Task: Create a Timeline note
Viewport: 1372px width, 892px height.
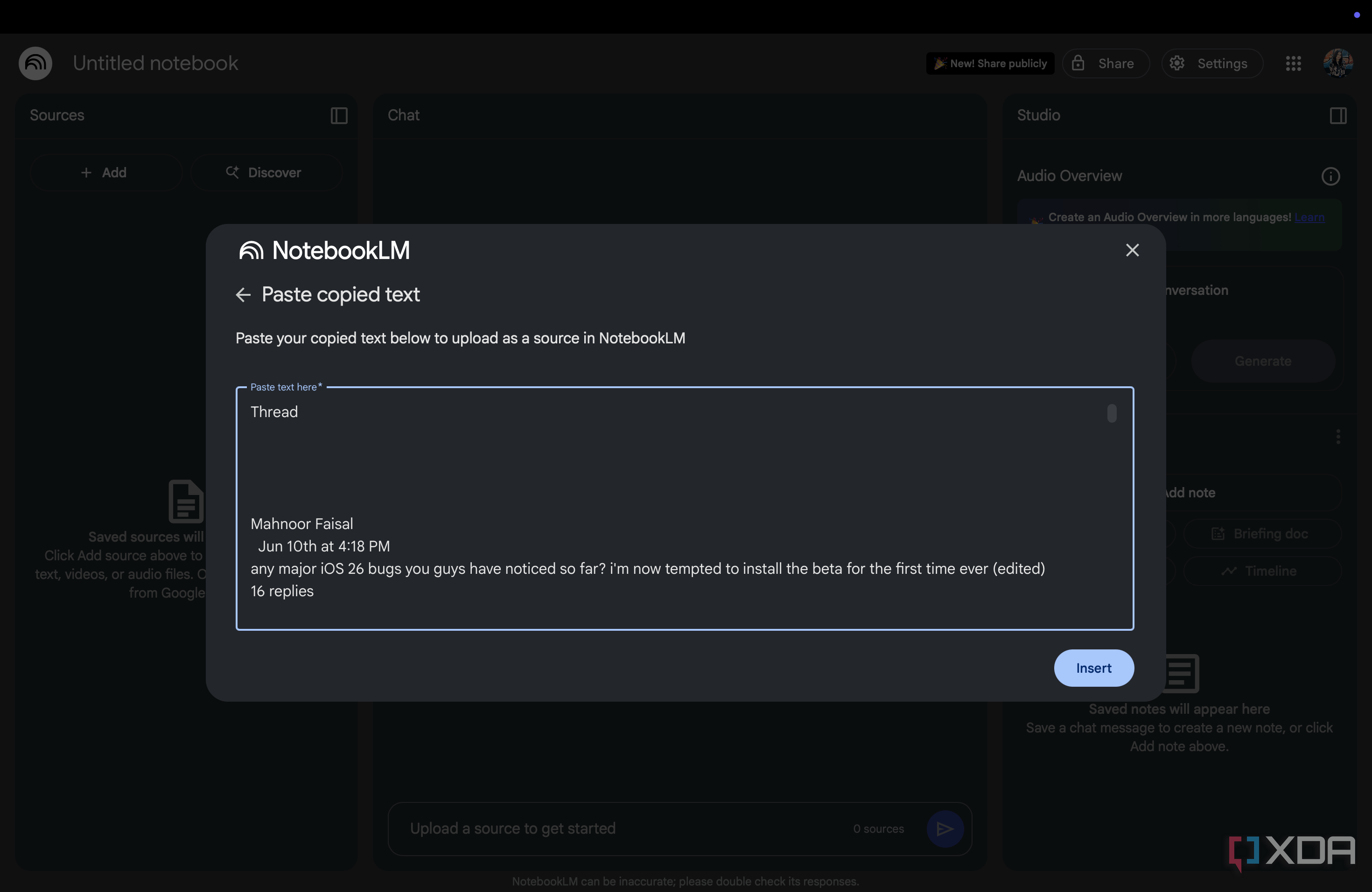Action: (1262, 571)
